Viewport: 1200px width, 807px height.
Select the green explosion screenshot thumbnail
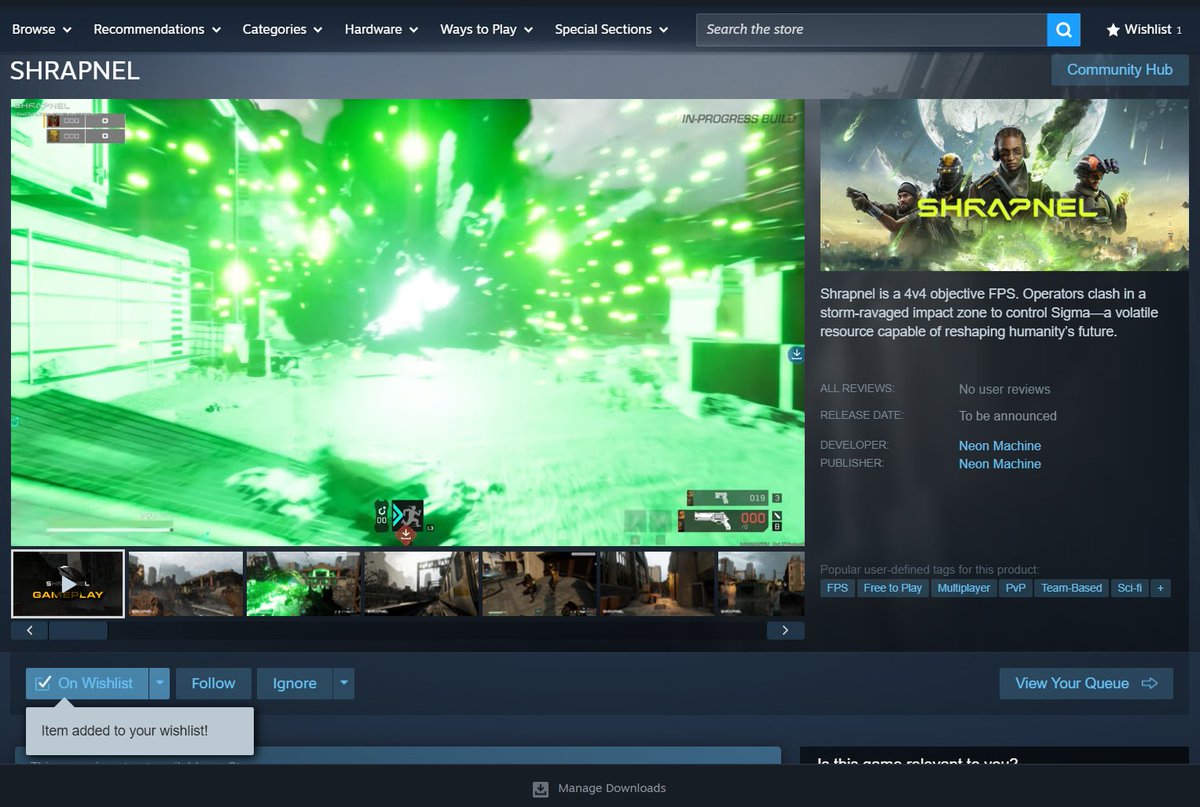(304, 584)
